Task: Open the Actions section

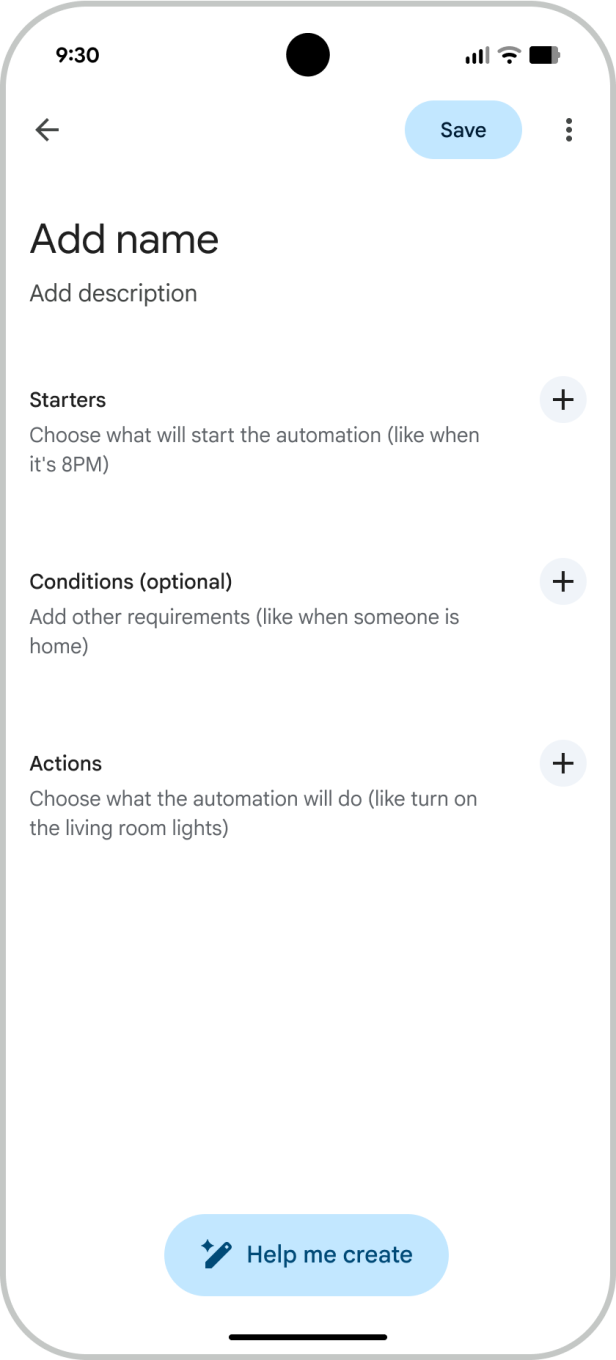Action: tap(66, 764)
